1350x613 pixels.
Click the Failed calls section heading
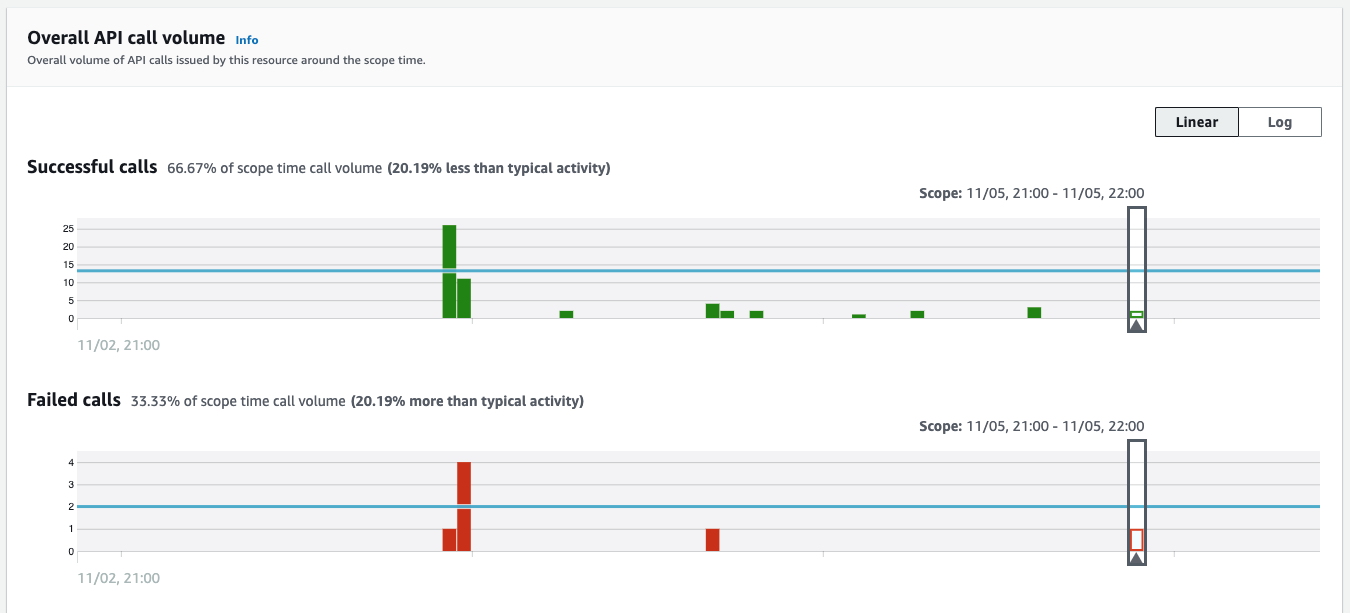tap(74, 399)
